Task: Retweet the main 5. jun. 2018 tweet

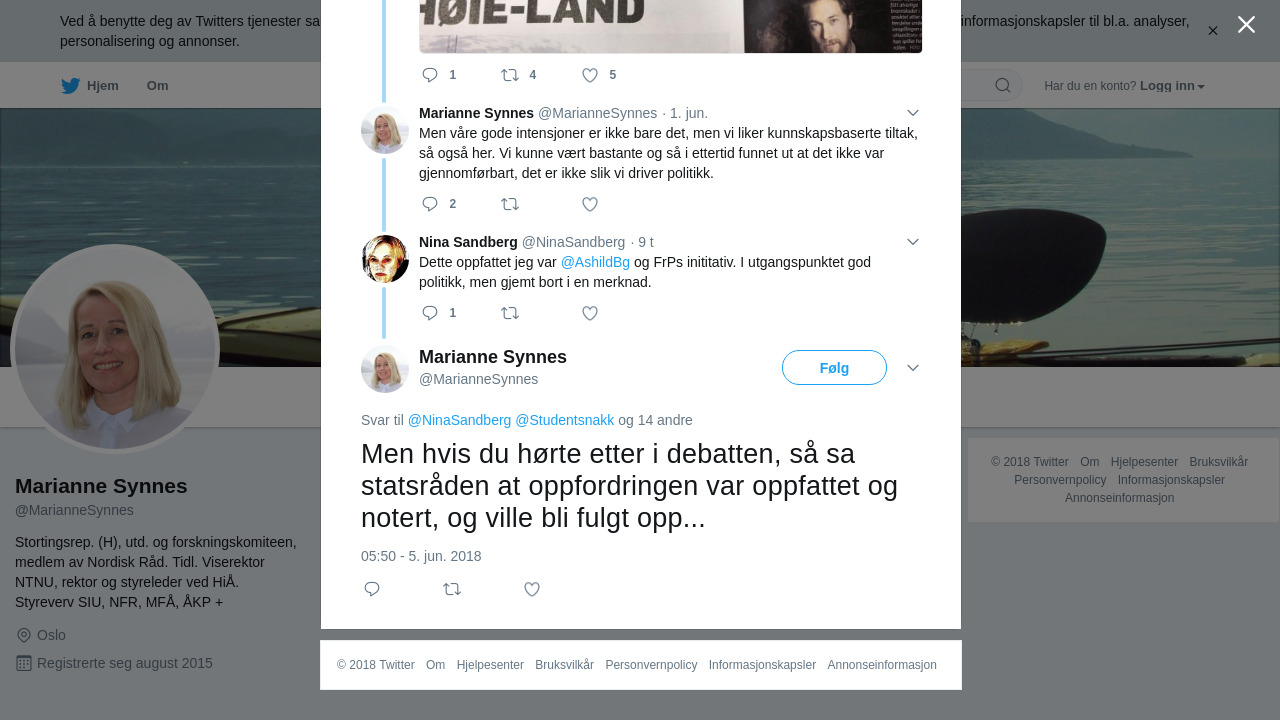Action: coord(452,589)
